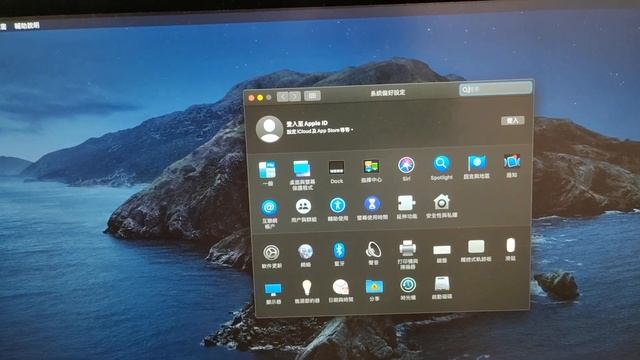This screenshot has height=360, width=640.
Task: Open the Keyboard preferences pane
Action: click(442, 249)
